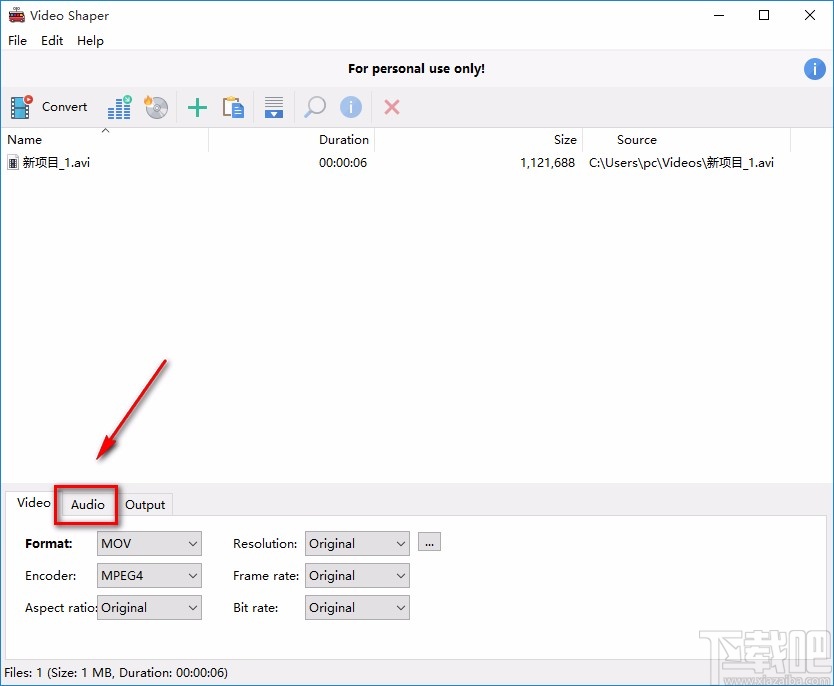This screenshot has width=834, height=686.
Task: Sort by Name column header
Action: [105, 139]
